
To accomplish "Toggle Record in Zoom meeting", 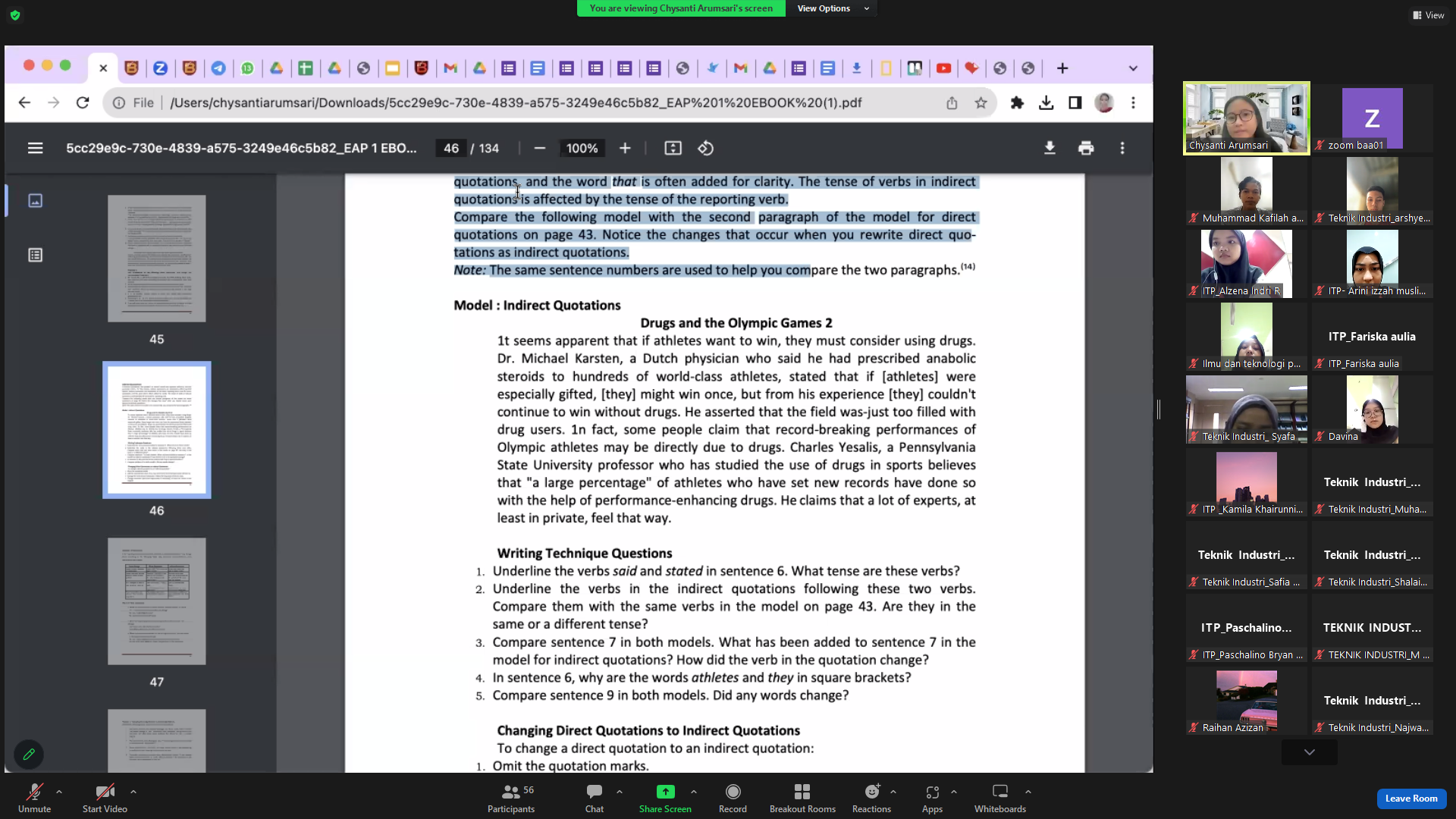I will (x=733, y=799).
